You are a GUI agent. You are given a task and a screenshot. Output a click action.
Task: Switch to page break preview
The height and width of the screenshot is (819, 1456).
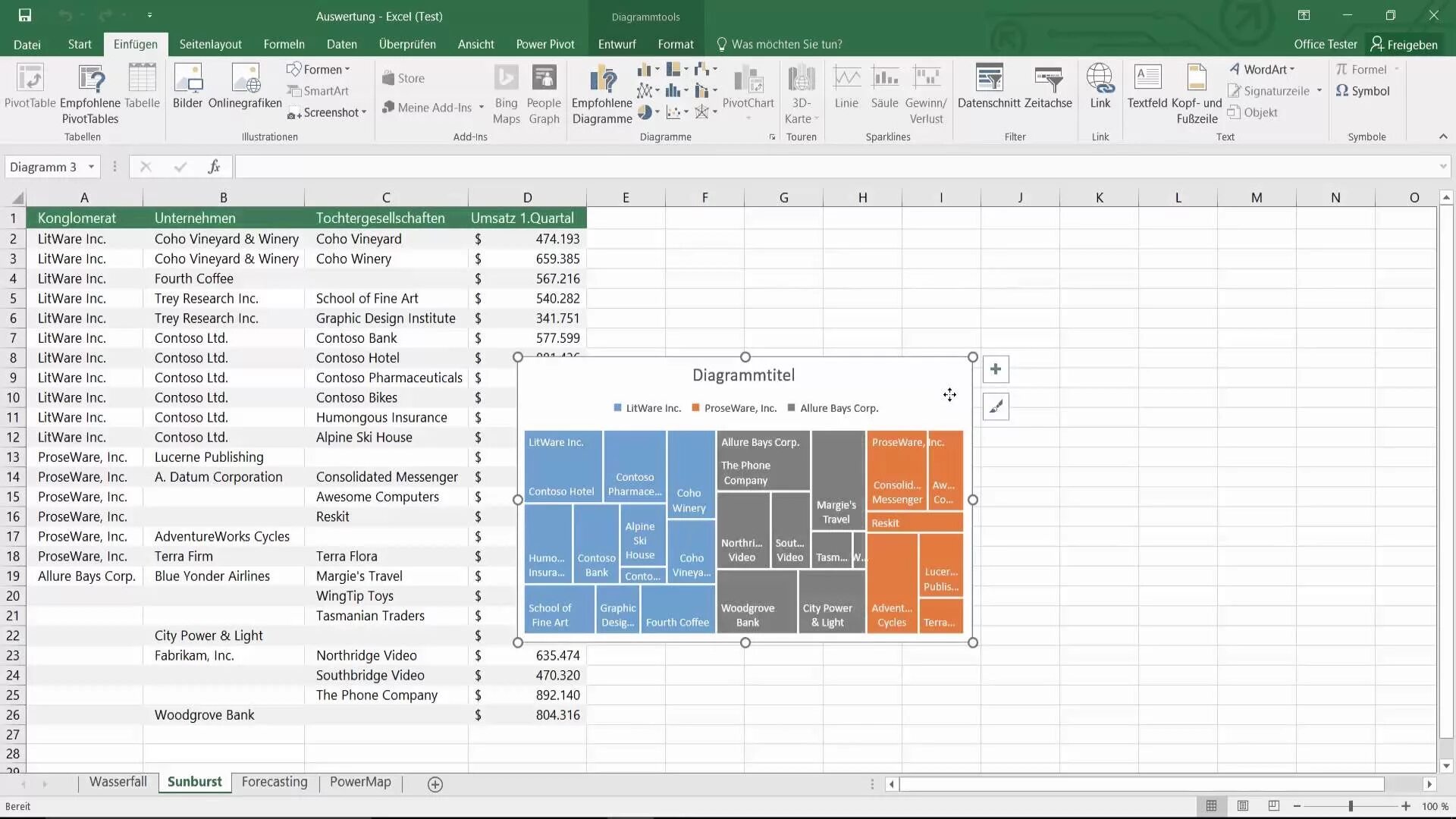pos(1274,806)
